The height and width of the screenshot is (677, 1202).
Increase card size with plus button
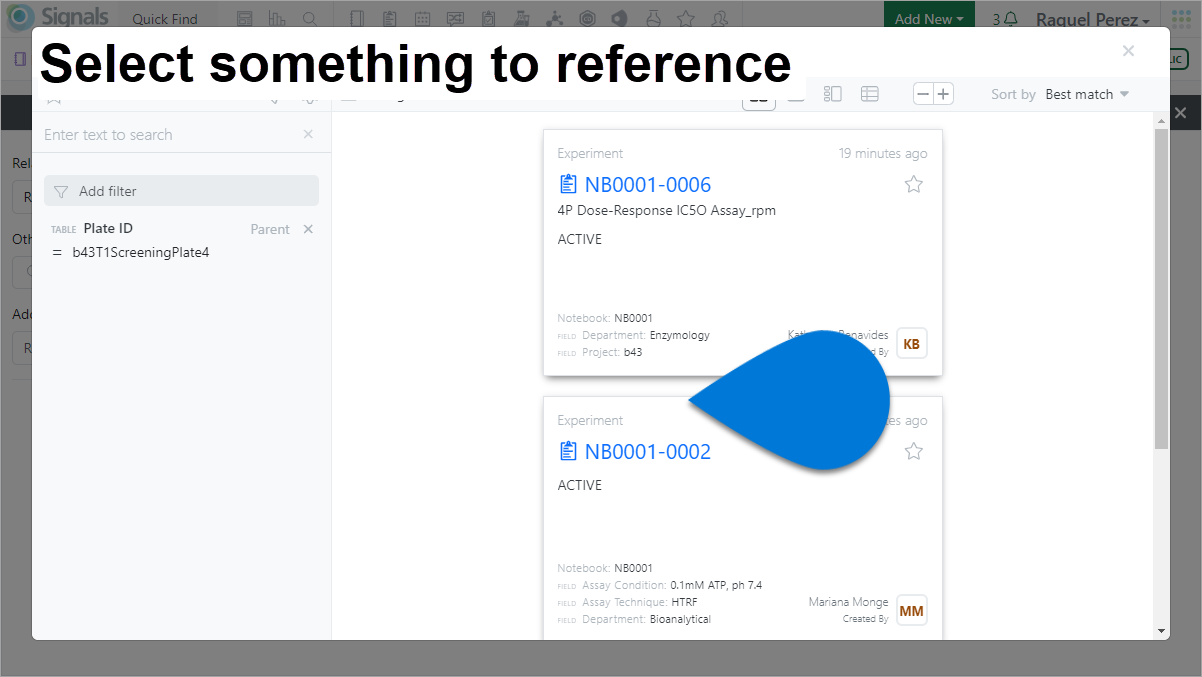tap(943, 94)
